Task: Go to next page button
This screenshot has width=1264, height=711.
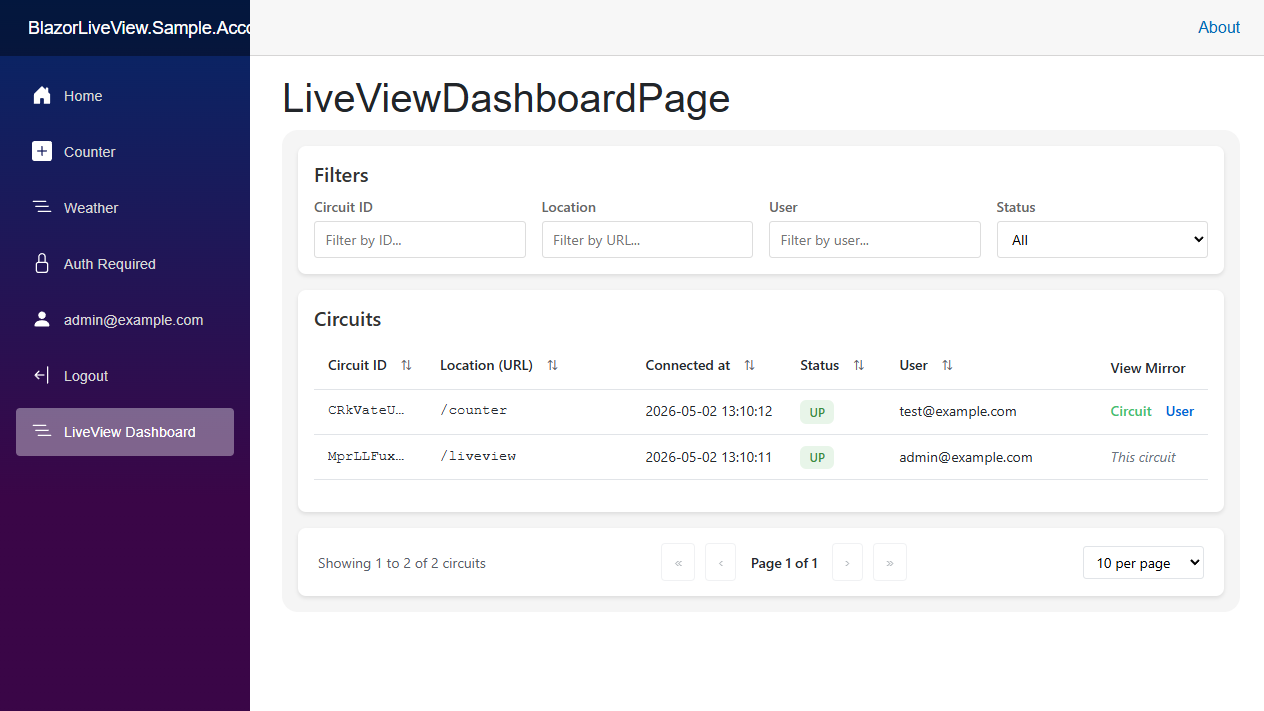Action: pyautogui.click(x=847, y=562)
